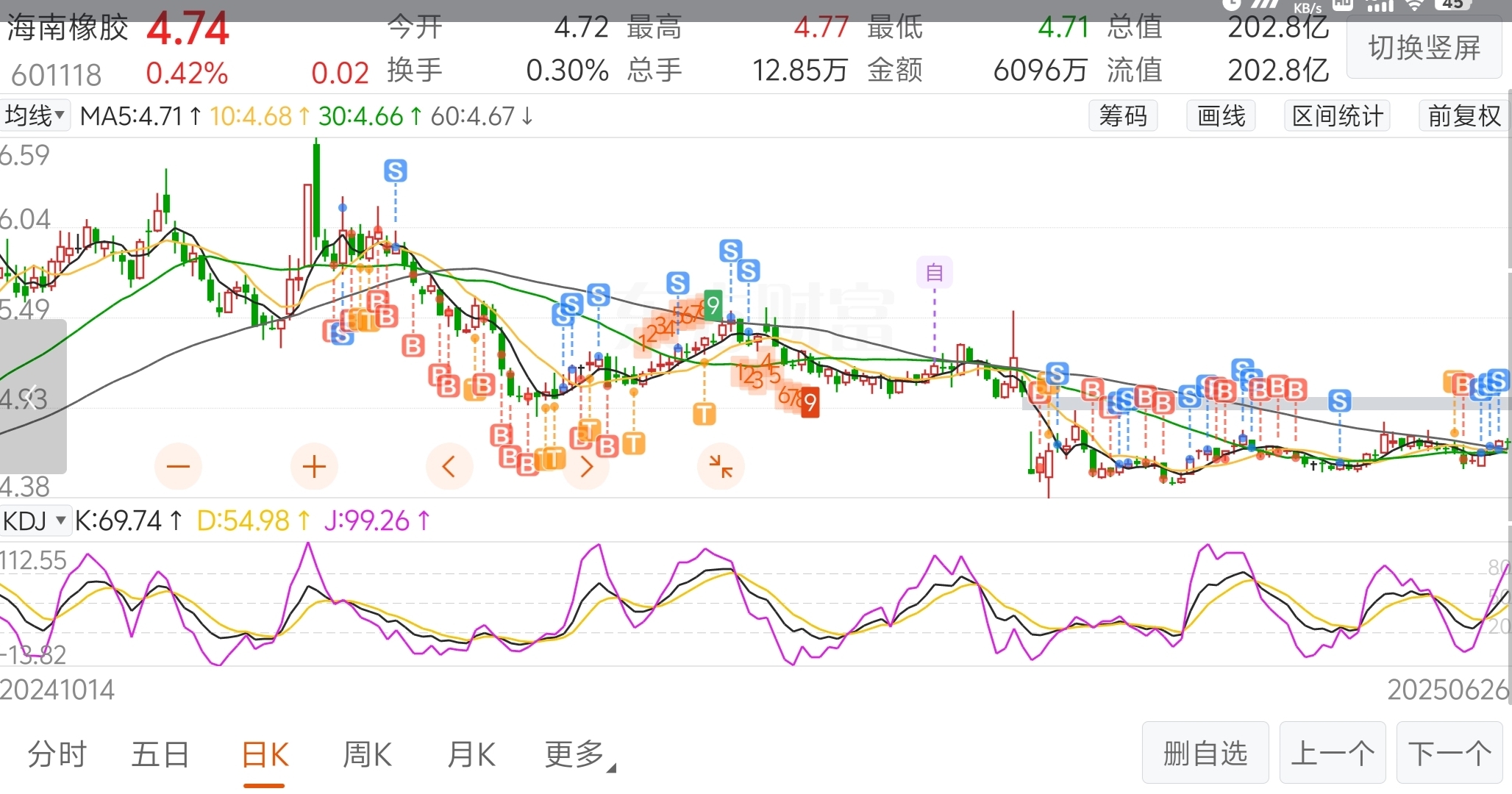
Task: Tap the 60:4.67 moving average value
Action: tap(482, 116)
